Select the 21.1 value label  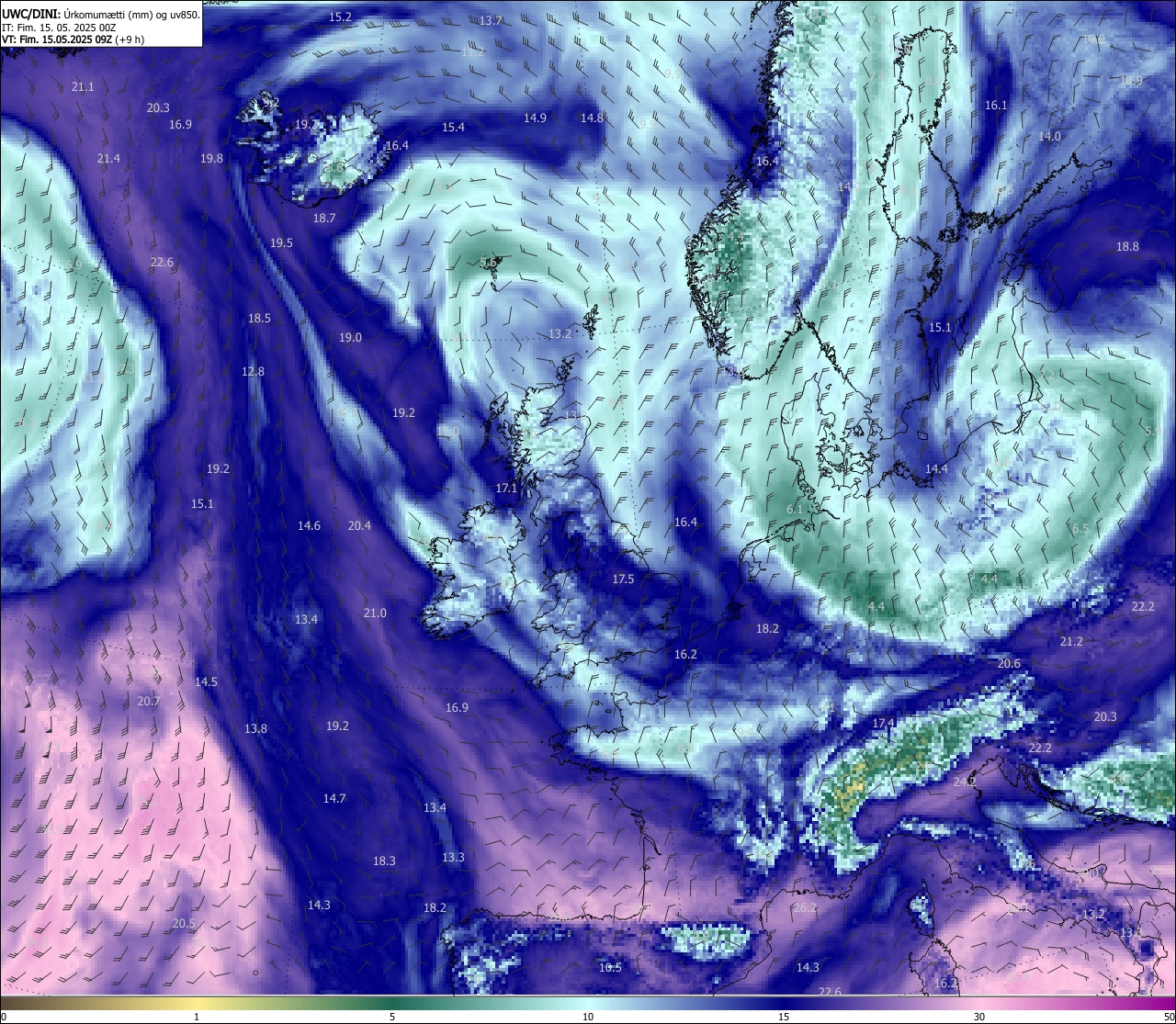click(x=82, y=86)
